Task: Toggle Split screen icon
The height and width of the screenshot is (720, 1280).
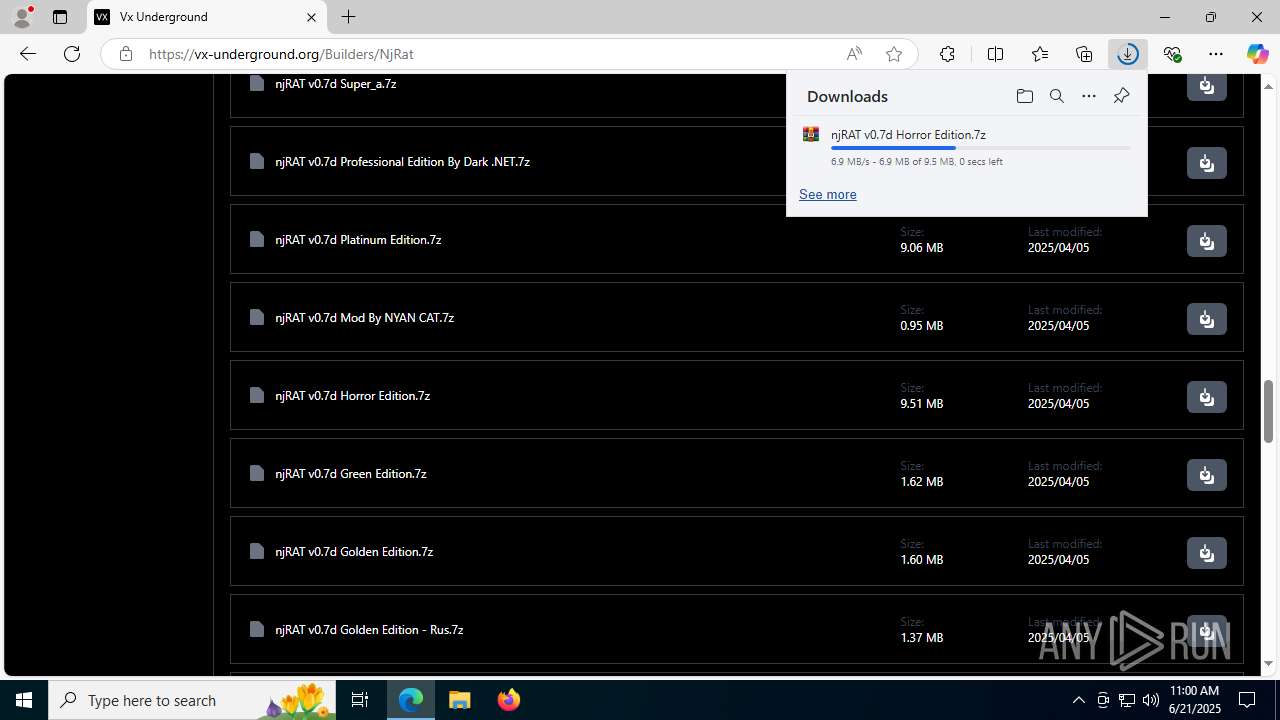Action: pyautogui.click(x=995, y=54)
